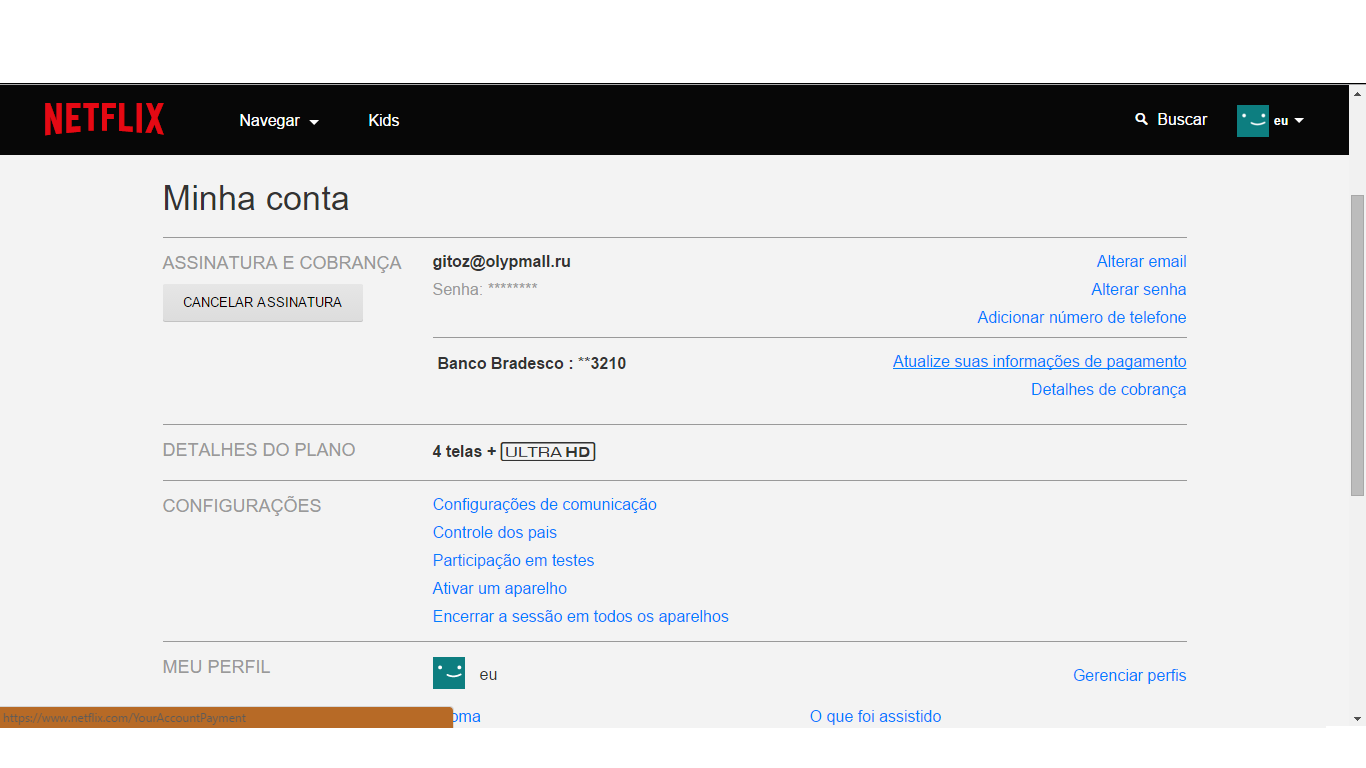Click Encerrar a sessão em todos os aparelhos
This screenshot has width=1366, height=768.
tap(581, 616)
